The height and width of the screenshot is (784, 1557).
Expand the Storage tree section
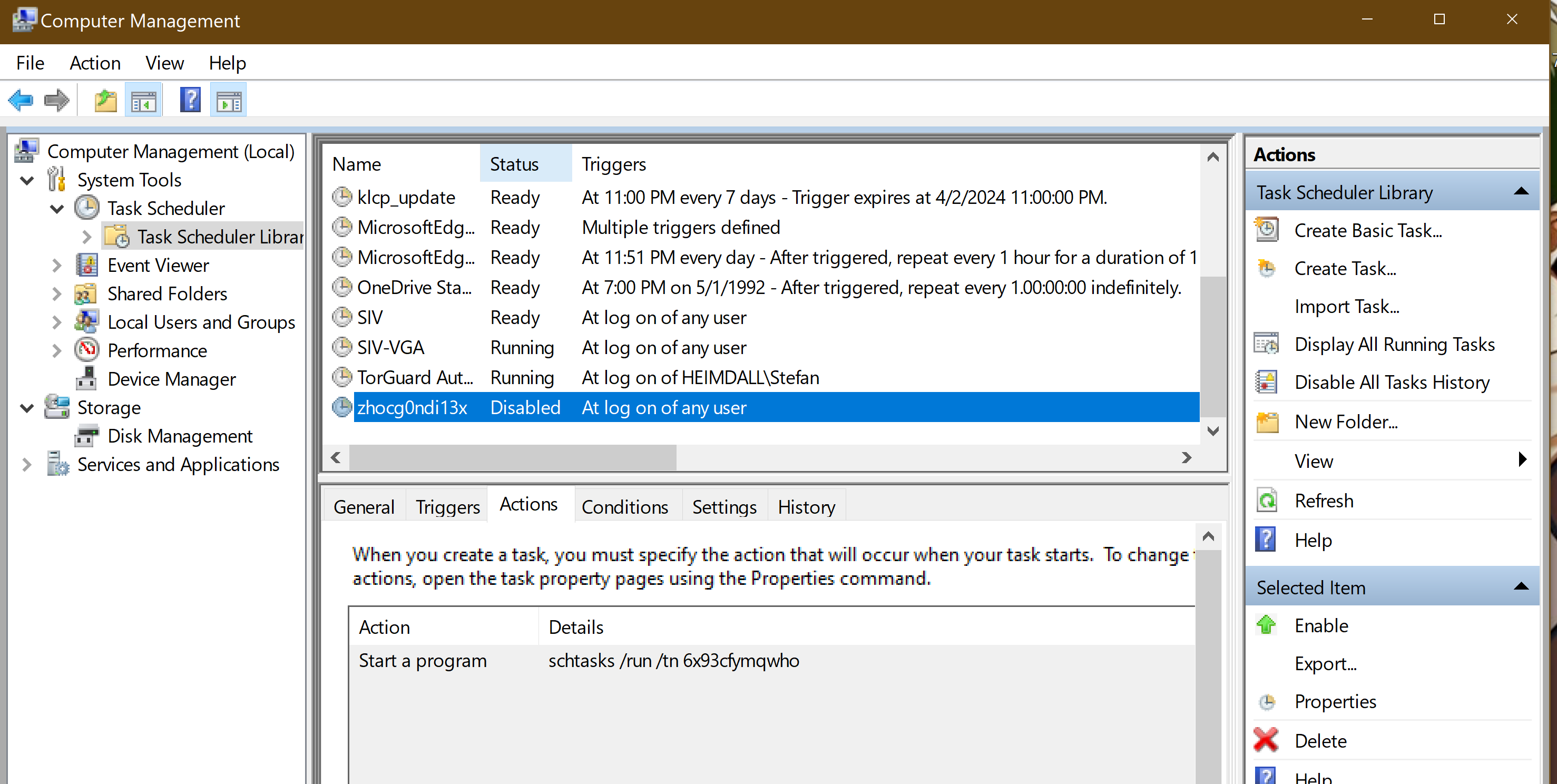(26, 407)
